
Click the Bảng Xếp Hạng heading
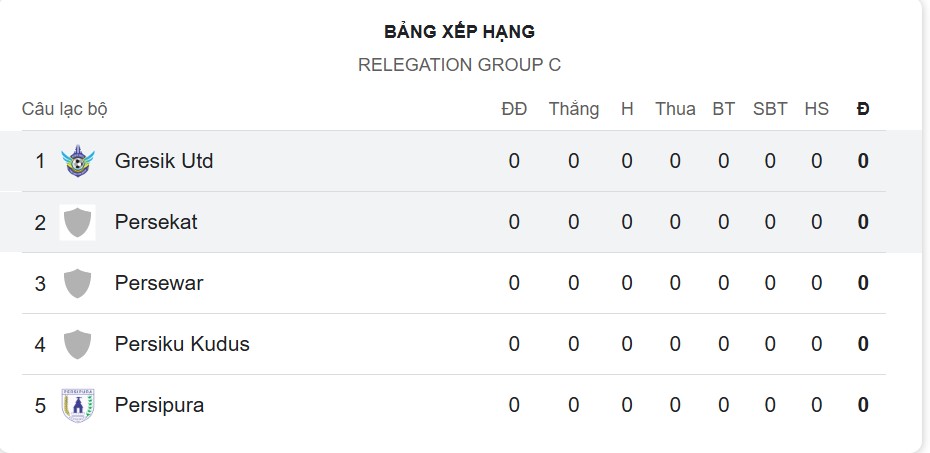[x=459, y=32]
